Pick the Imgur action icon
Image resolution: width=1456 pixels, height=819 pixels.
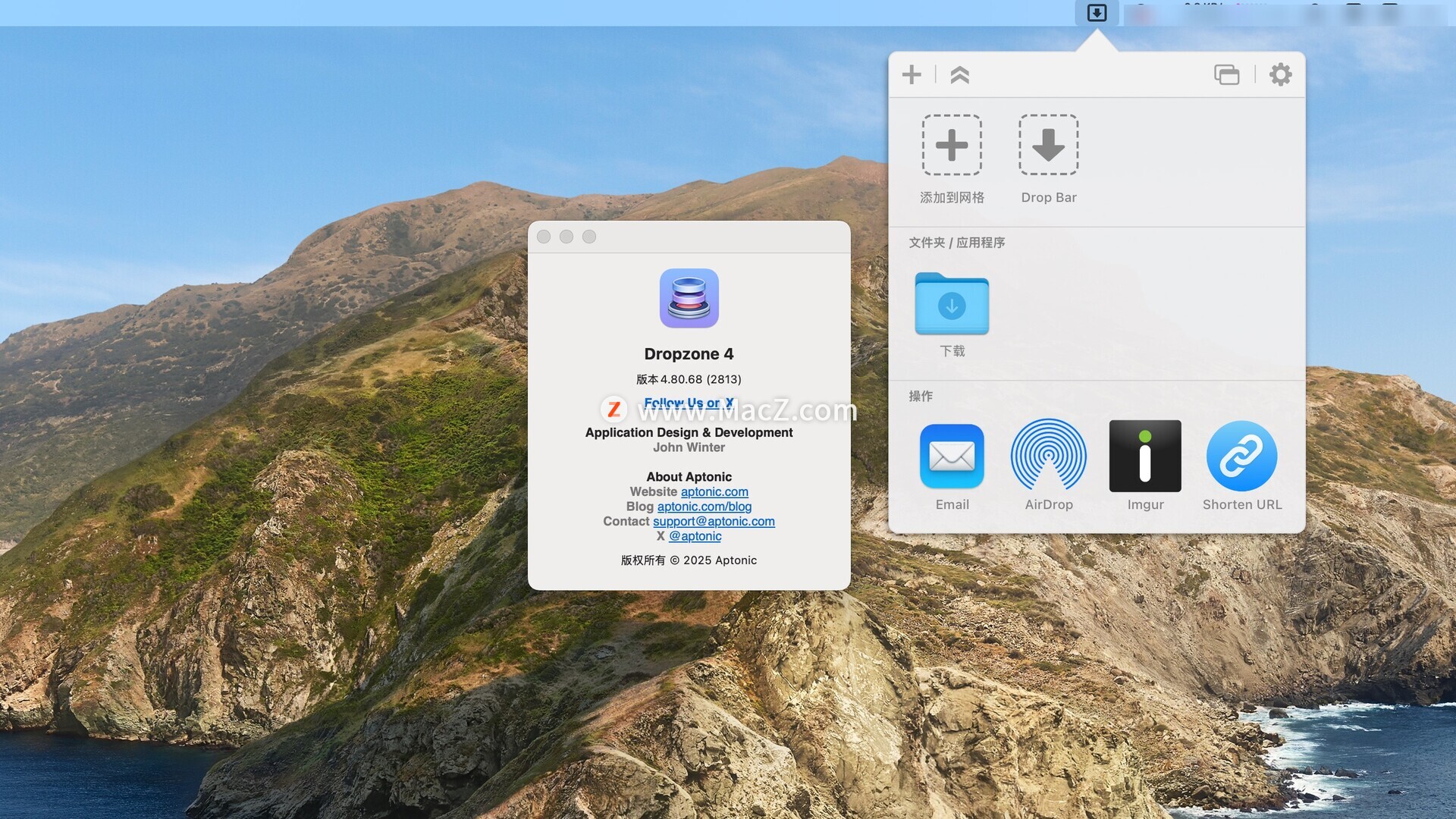point(1145,456)
